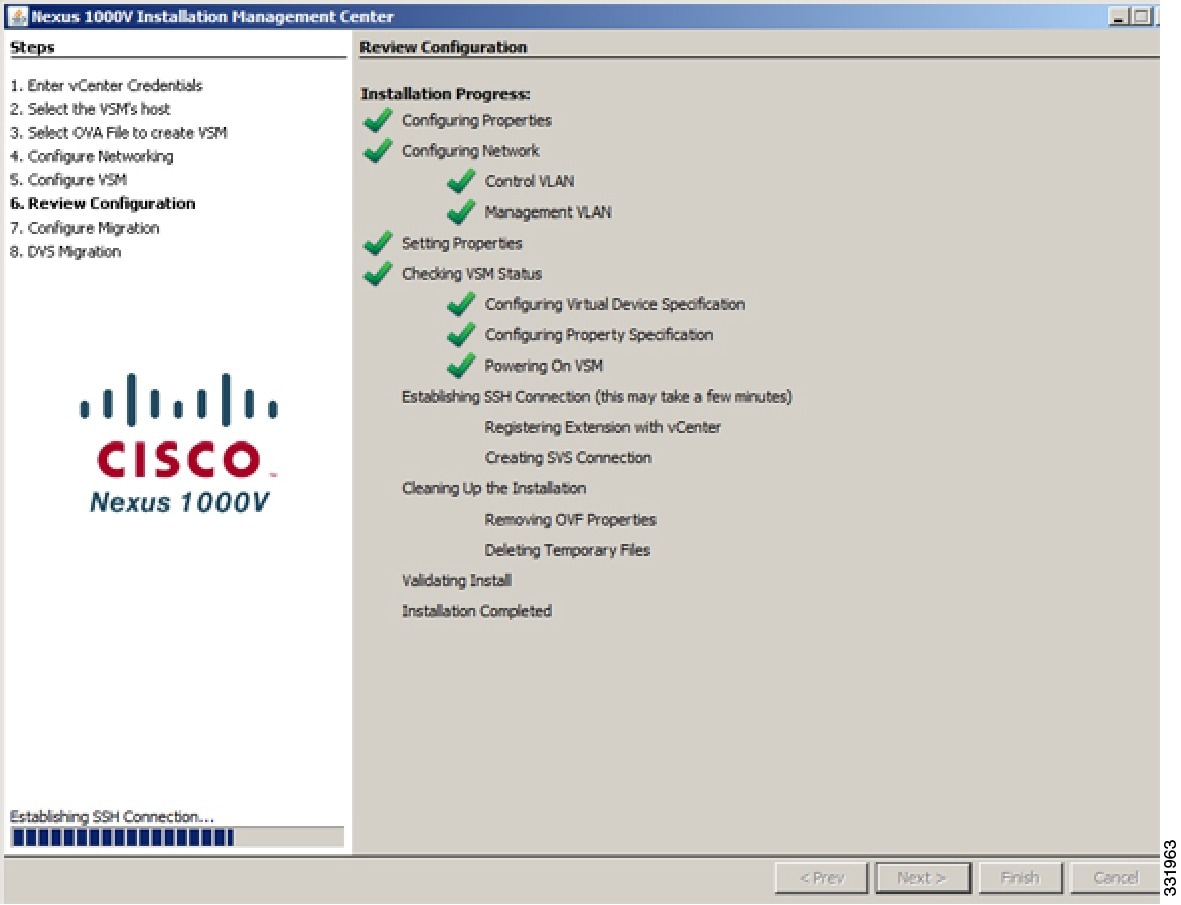Image resolution: width=1181 pixels, height=905 pixels.
Task: Click Registering Extension with vCenter text
Action: (x=603, y=428)
